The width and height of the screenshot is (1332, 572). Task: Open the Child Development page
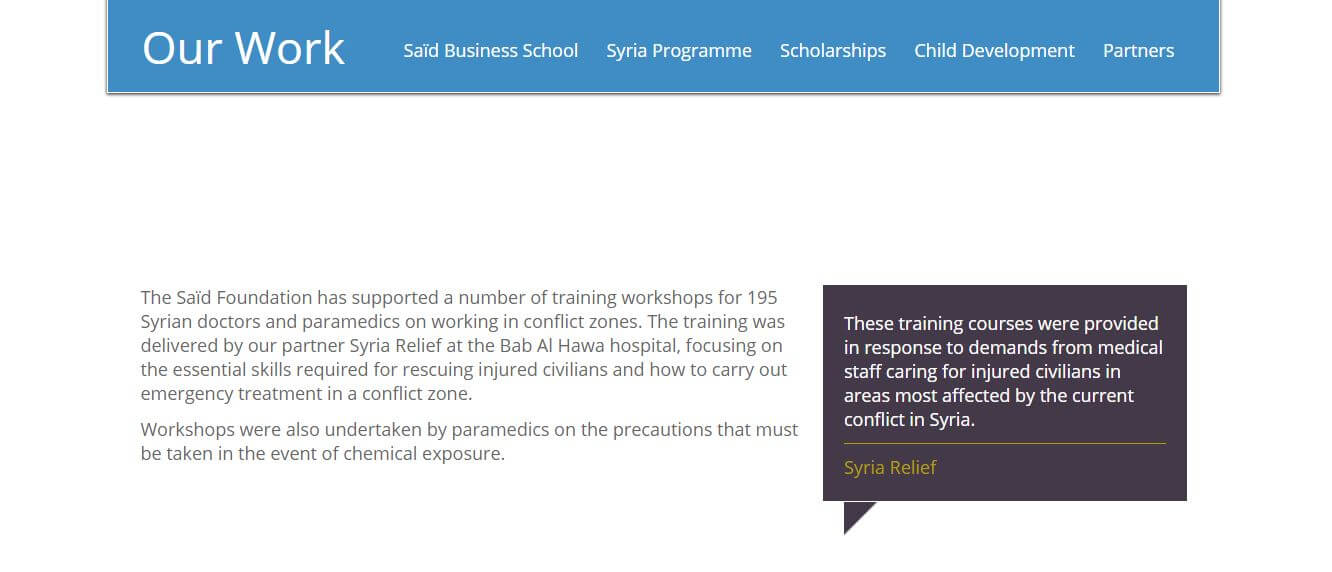tap(994, 50)
